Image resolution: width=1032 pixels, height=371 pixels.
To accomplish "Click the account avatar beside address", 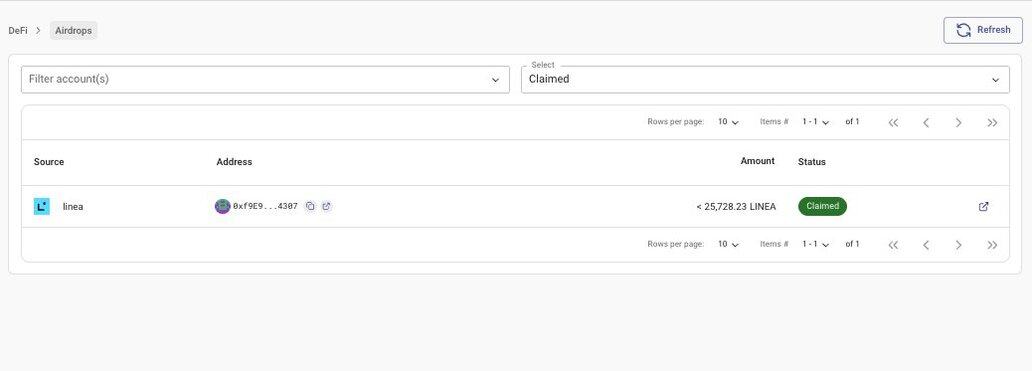I will [222, 207].
